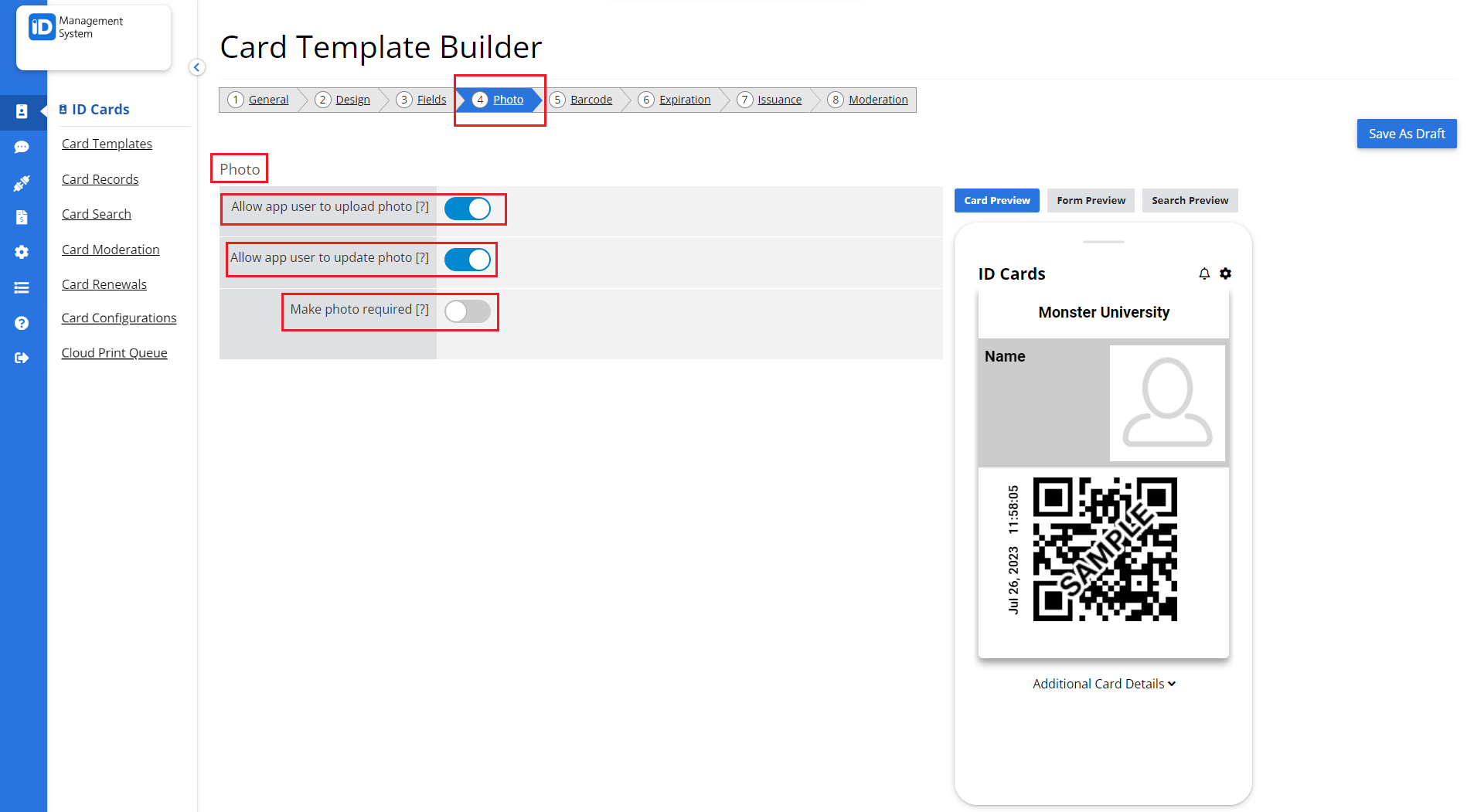The width and height of the screenshot is (1474, 812).
Task: Go to step 2 Design
Action: click(342, 100)
